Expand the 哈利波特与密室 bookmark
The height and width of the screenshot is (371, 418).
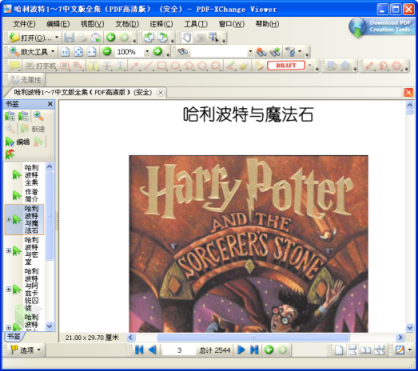click(x=8, y=250)
